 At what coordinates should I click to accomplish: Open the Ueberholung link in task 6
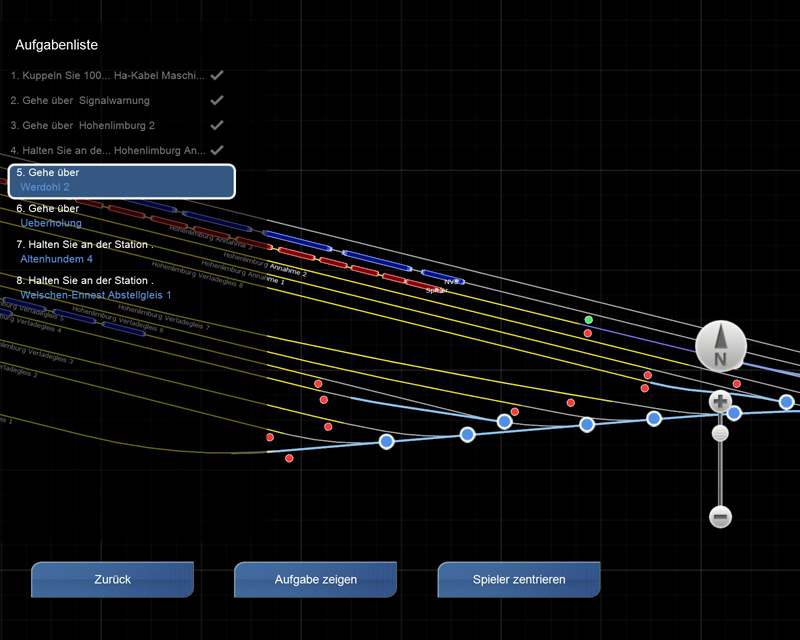51,223
